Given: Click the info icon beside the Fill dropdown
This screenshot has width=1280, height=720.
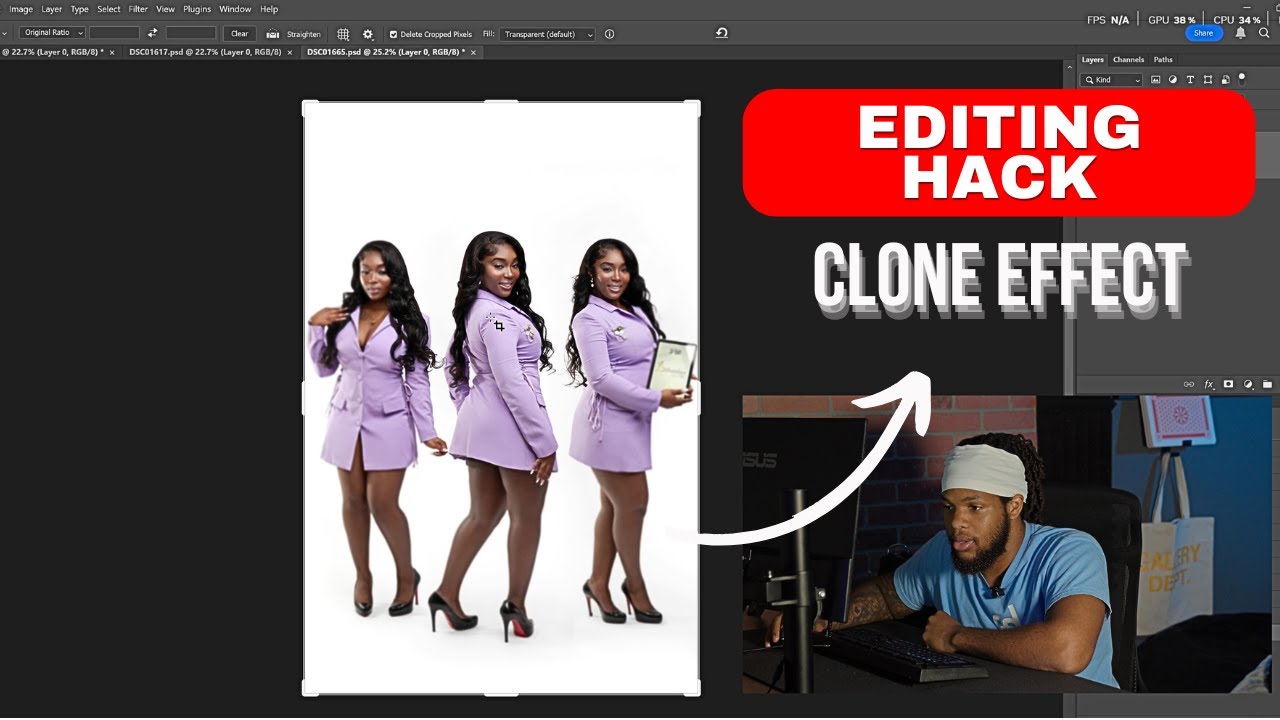Looking at the screenshot, I should pyautogui.click(x=609, y=34).
